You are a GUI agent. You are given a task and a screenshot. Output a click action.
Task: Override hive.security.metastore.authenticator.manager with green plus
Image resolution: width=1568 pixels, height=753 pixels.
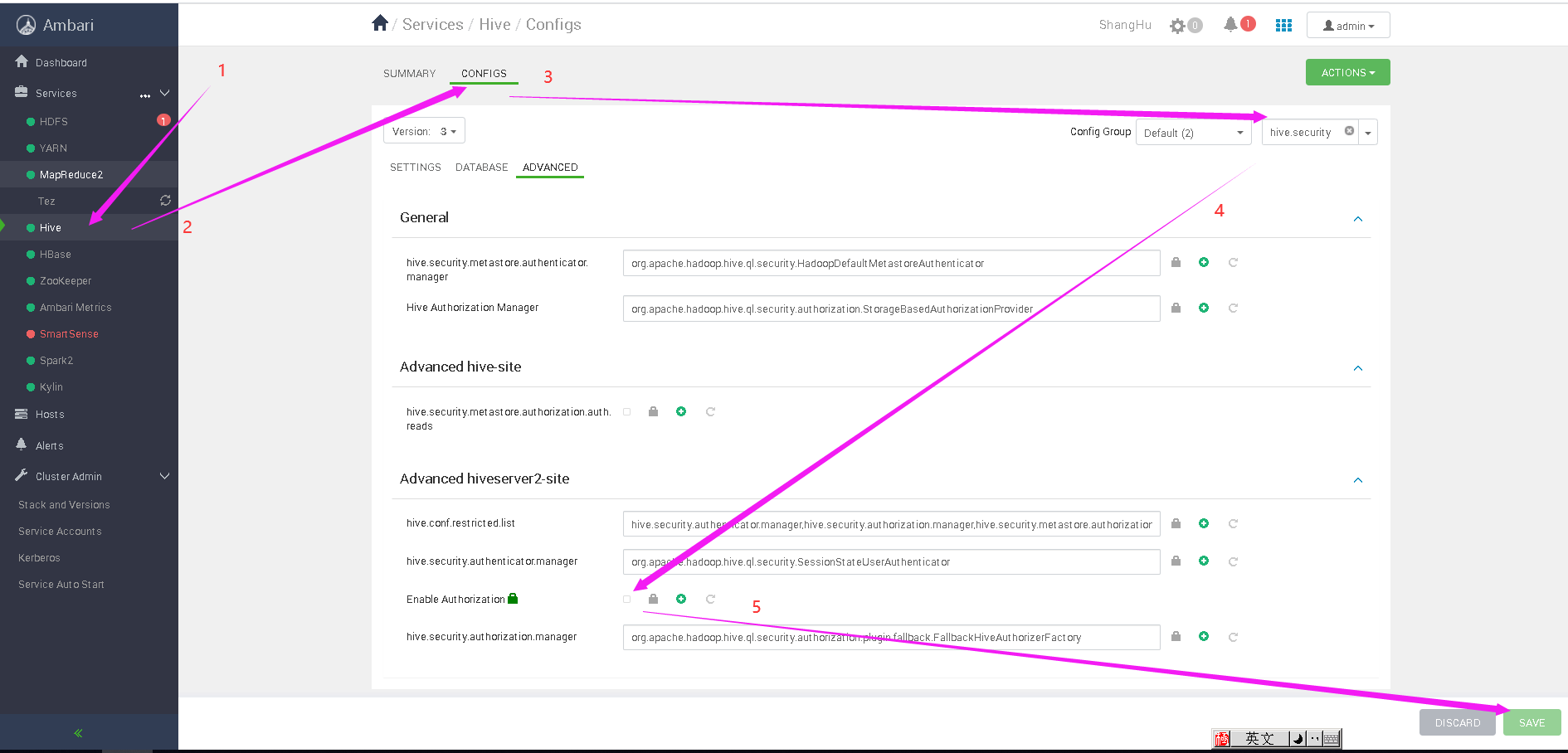tap(1204, 262)
